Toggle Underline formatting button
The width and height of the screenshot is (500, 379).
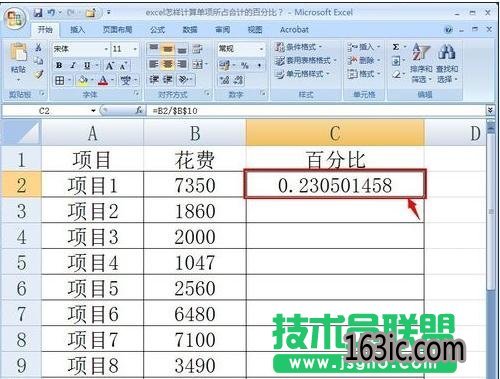pyautogui.click(x=87, y=65)
